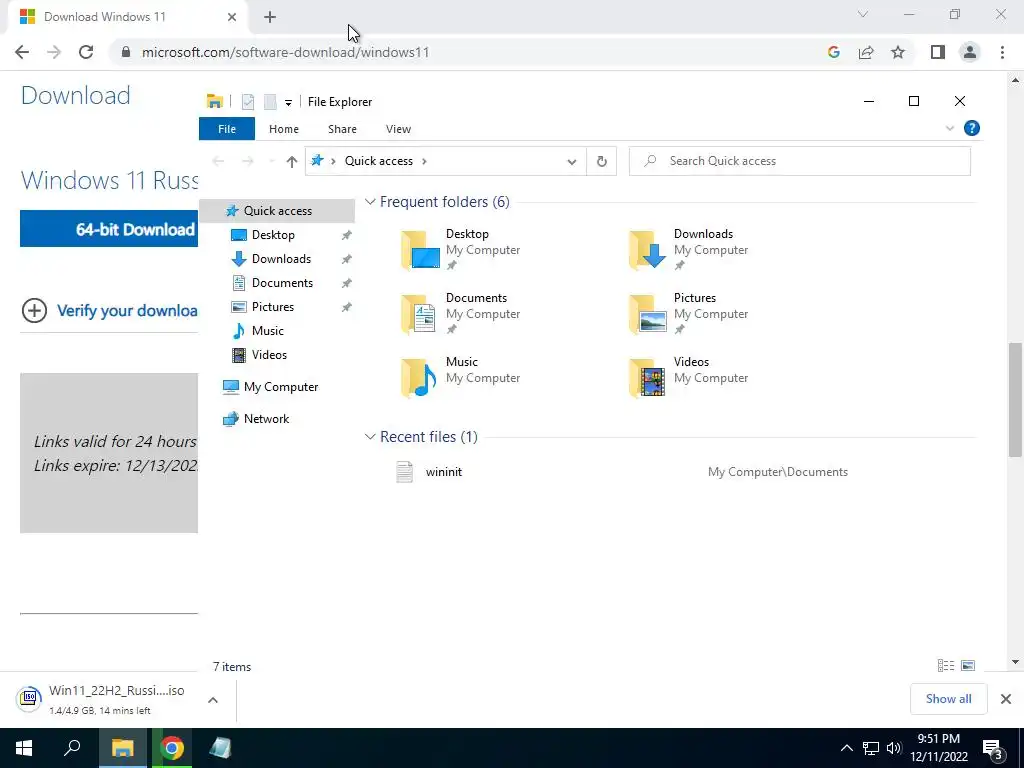Select Network in the navigation pane
Viewport: 1024px width, 768px height.
click(x=266, y=419)
